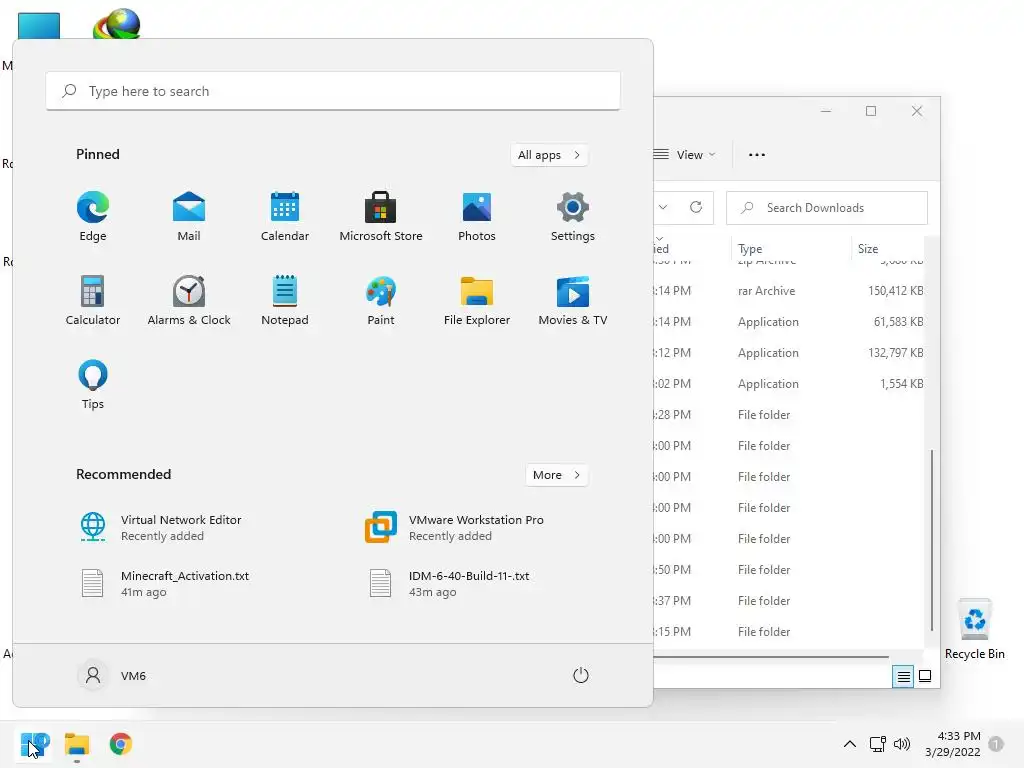Show All apps list

[x=549, y=155]
